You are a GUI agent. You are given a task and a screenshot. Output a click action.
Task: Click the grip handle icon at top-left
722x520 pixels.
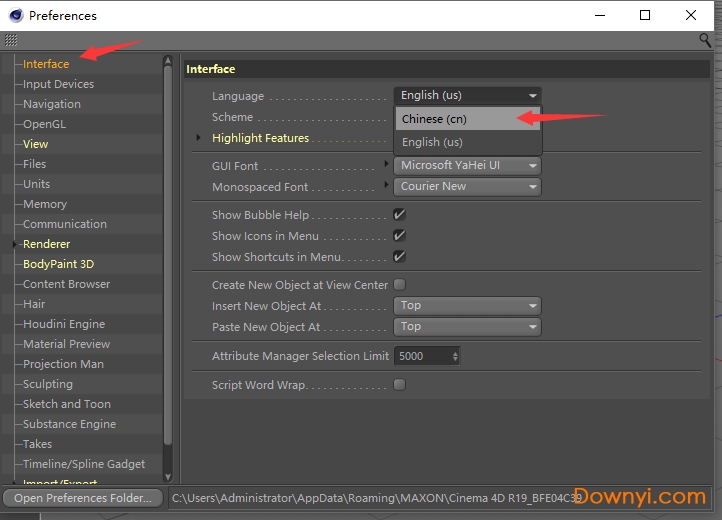coord(11,41)
